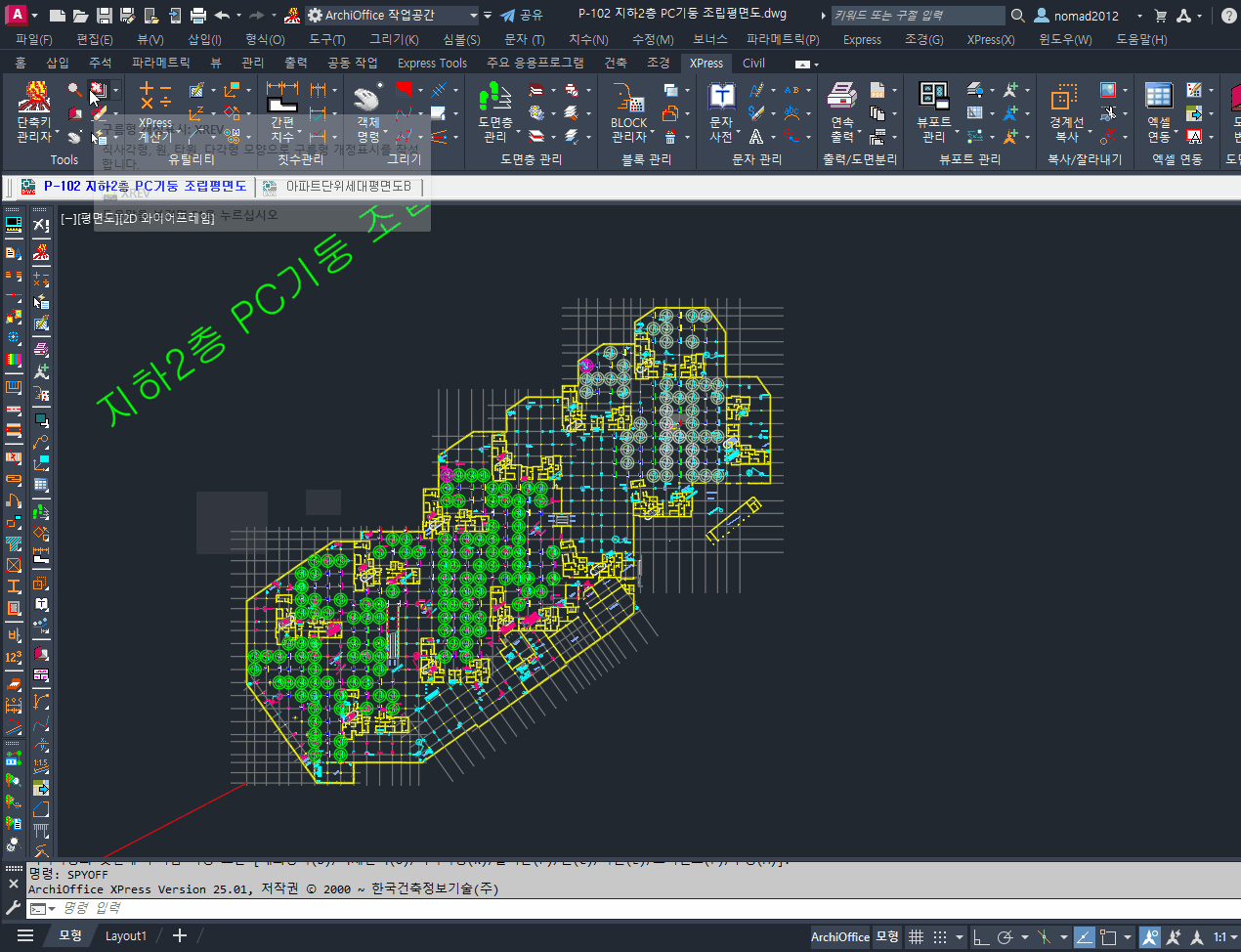
Task: Select the 경계선 복사 boundary copy tool
Action: click(x=1066, y=111)
